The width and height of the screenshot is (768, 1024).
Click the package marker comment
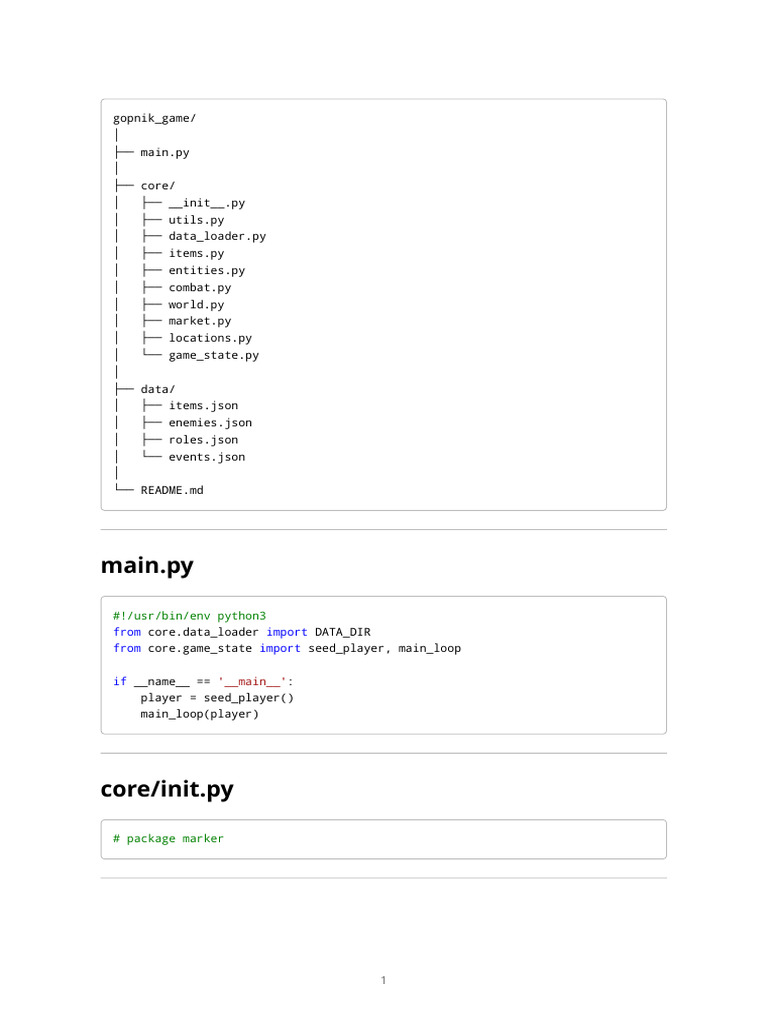(168, 839)
